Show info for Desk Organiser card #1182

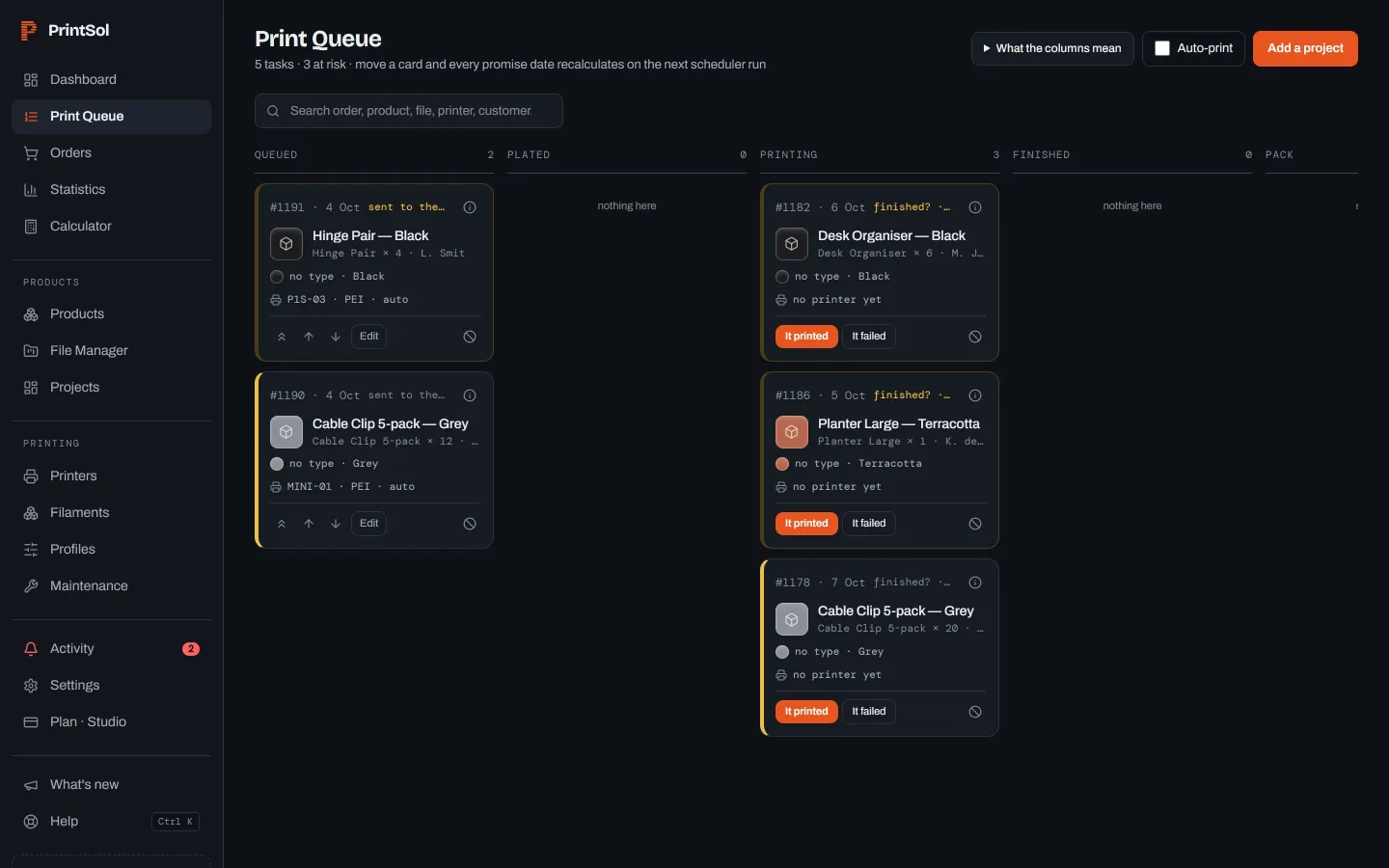click(x=975, y=207)
